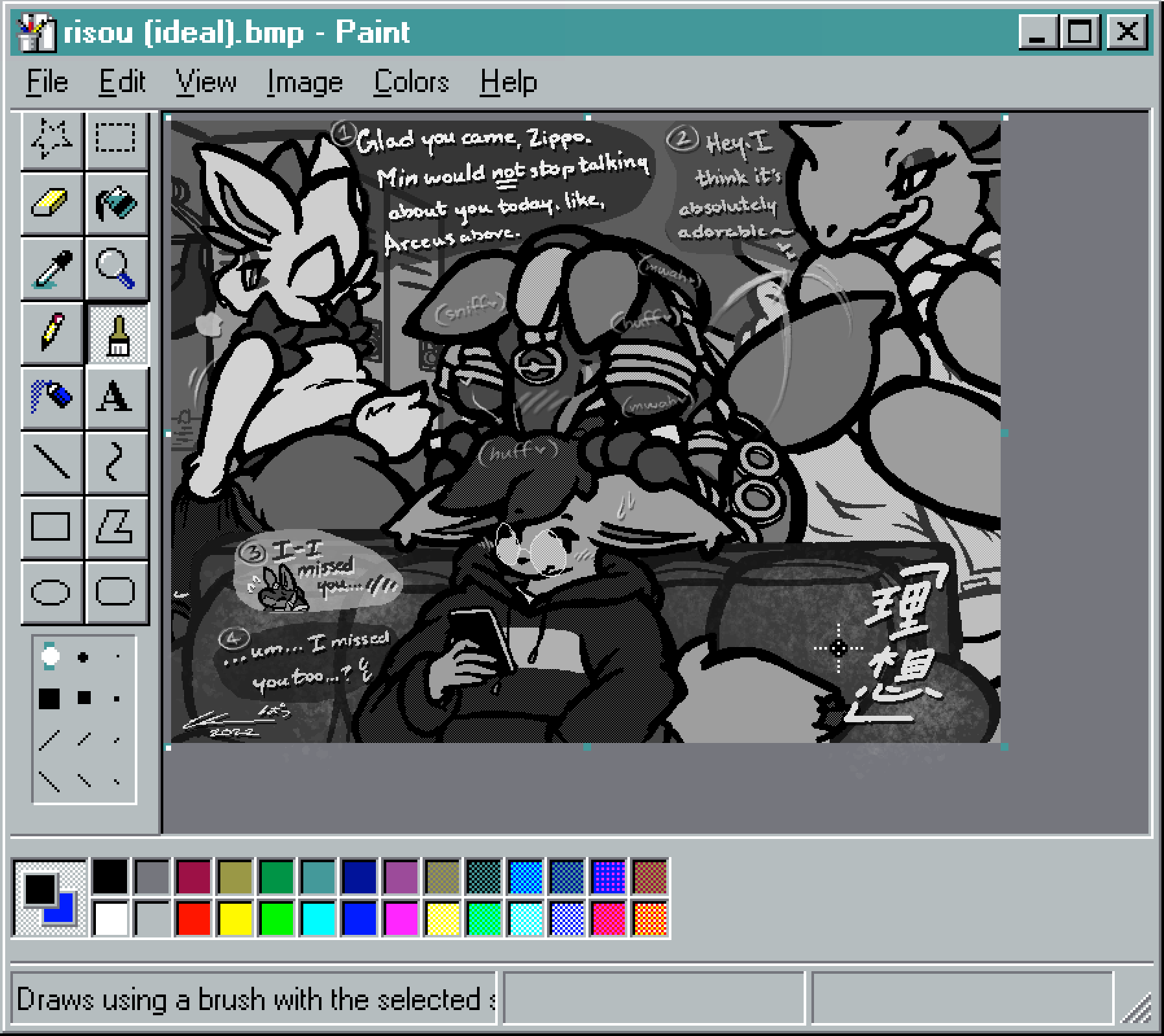Open the Edit menu

122,82
